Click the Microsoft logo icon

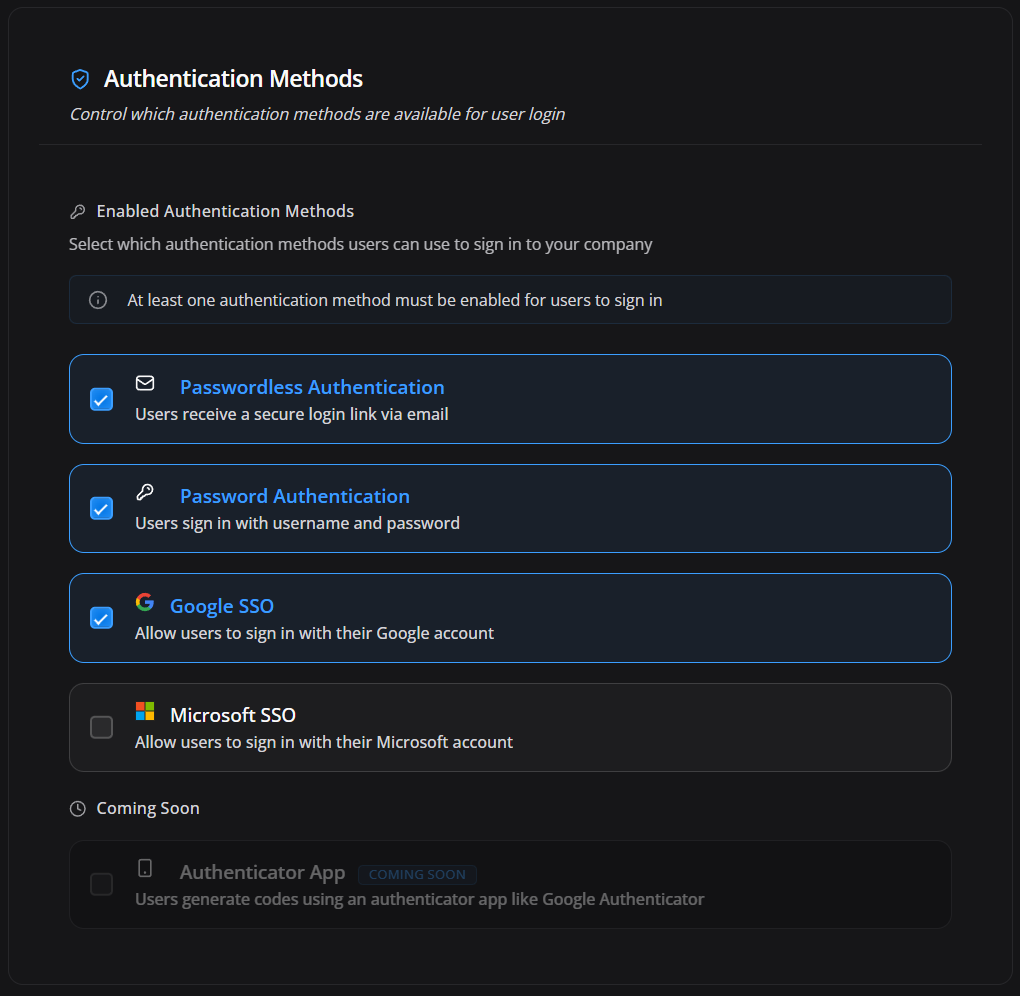tap(145, 711)
